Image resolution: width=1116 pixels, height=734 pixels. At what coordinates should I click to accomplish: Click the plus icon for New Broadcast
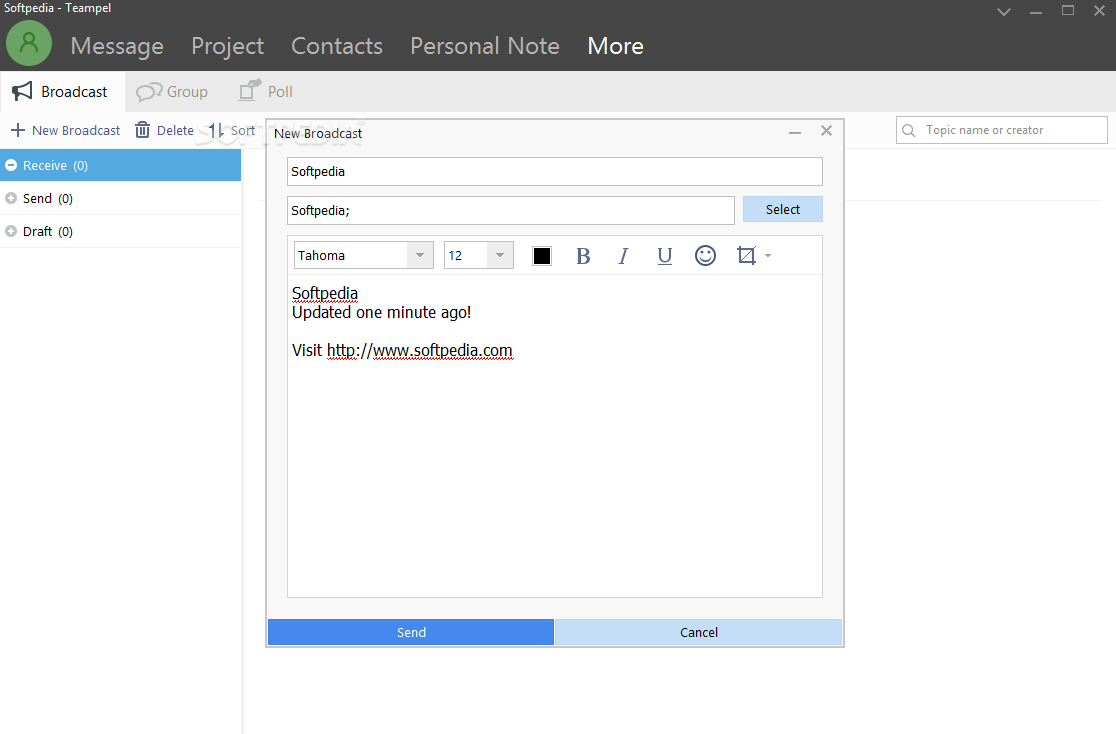point(18,130)
